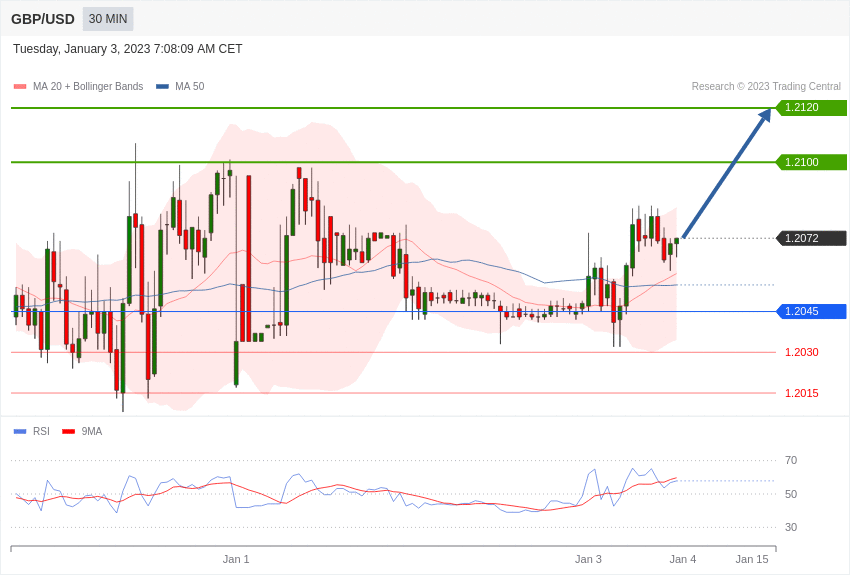Viewport: 850px width, 576px height.
Task: Select the 1.2072 current price tag
Action: pos(811,238)
